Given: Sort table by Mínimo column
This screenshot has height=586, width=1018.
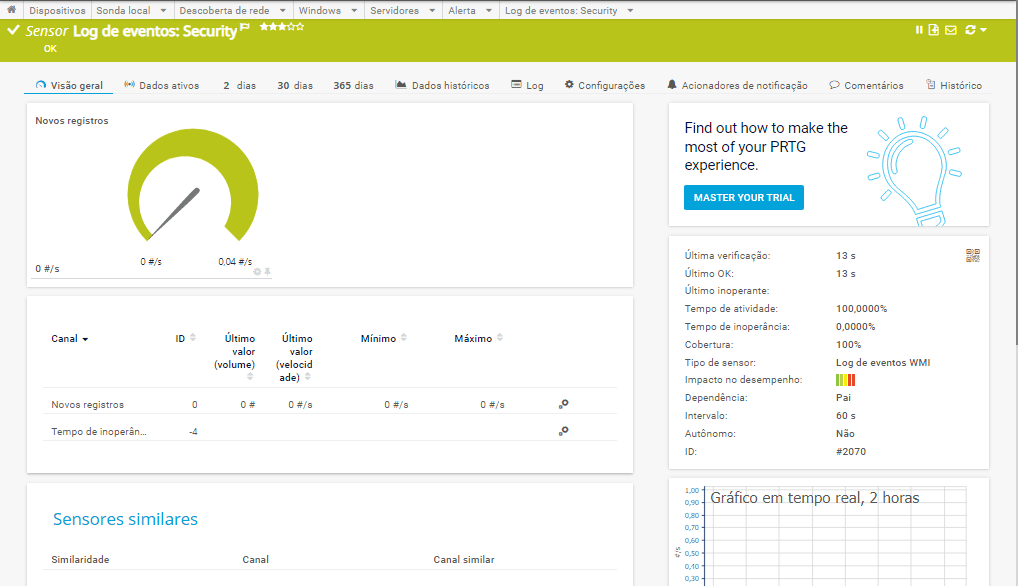Looking at the screenshot, I should click(x=383, y=338).
